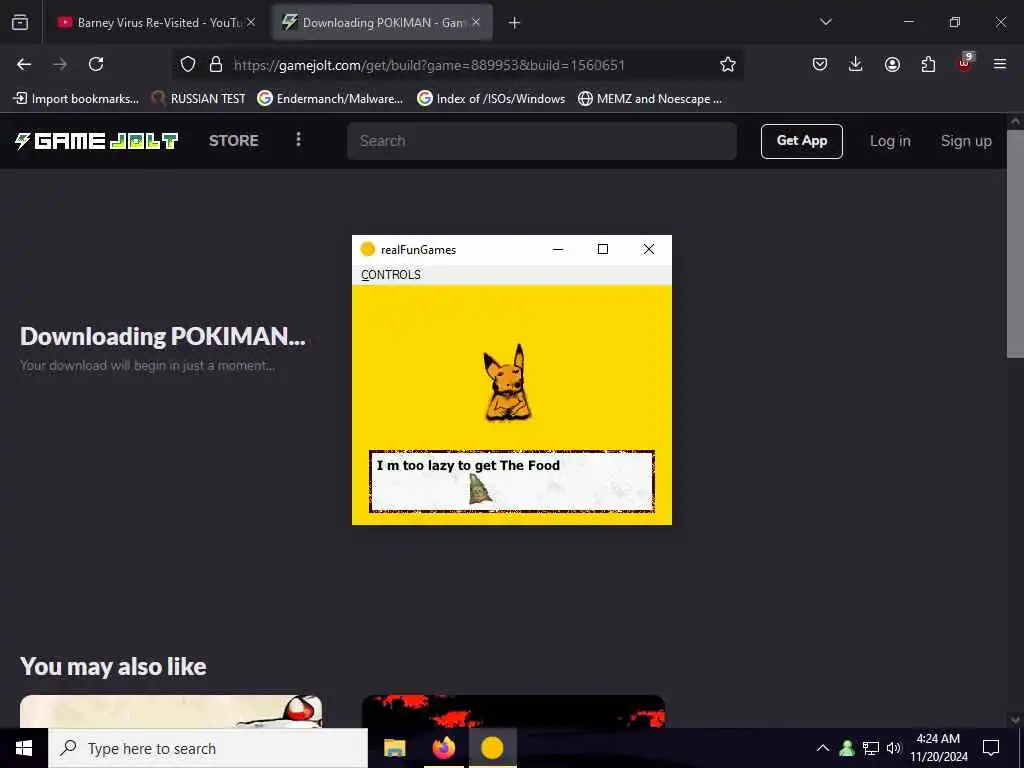Close the Downloading POKIMAN tab
The width and height of the screenshot is (1024, 768).
coord(476,22)
